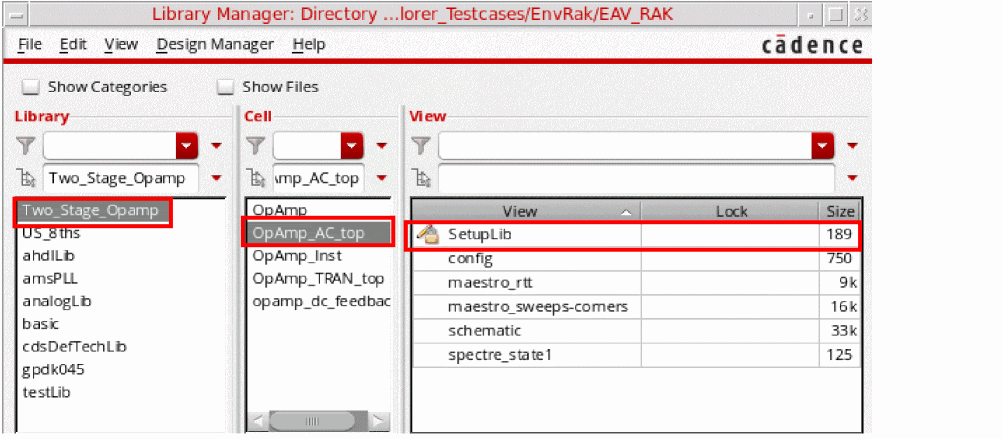Screen dimensions: 1002x439
Task: Click the View search tree icon
Action: pos(420,178)
